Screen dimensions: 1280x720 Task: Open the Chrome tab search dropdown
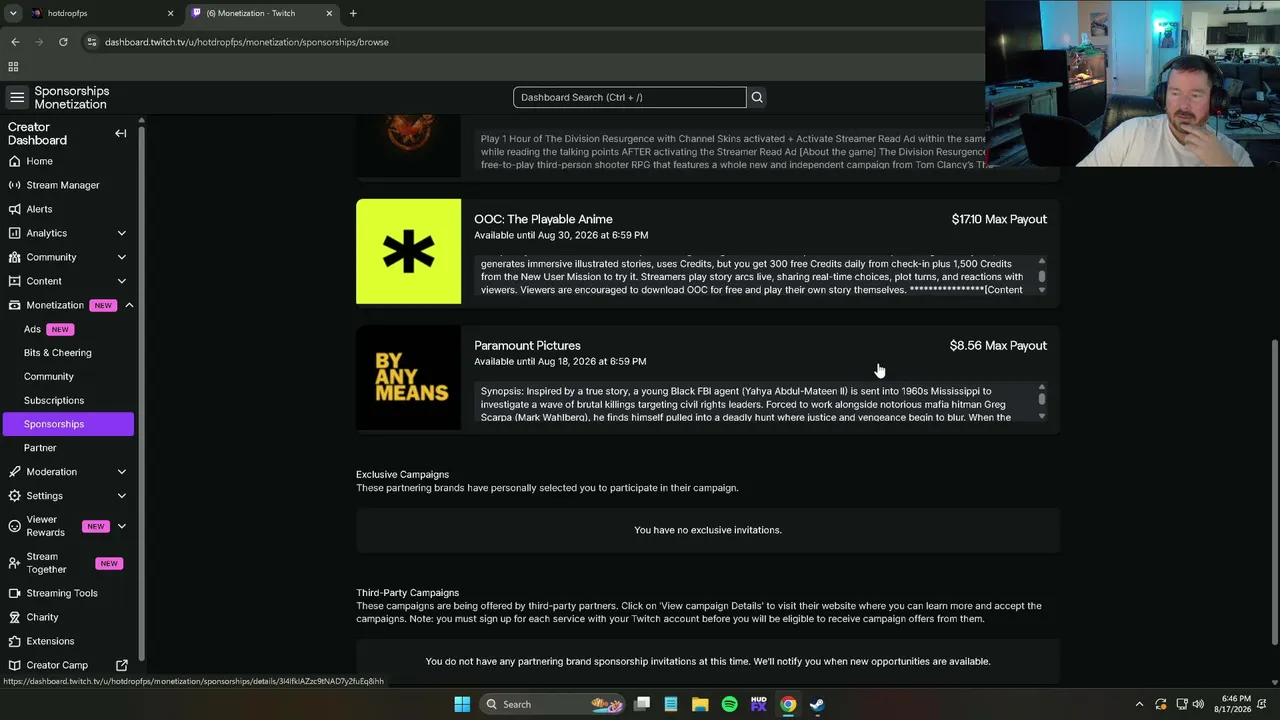(13, 13)
